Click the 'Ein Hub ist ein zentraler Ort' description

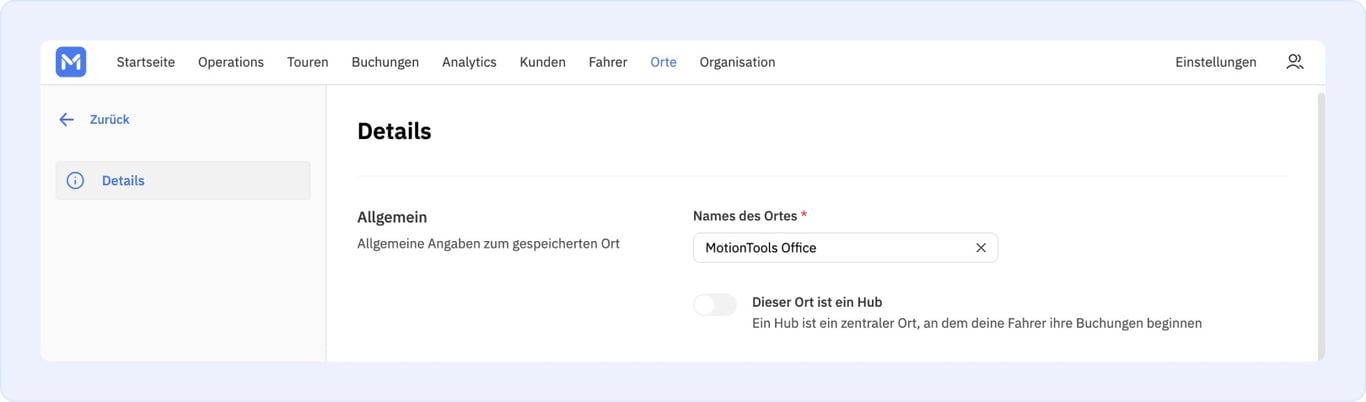(x=977, y=323)
